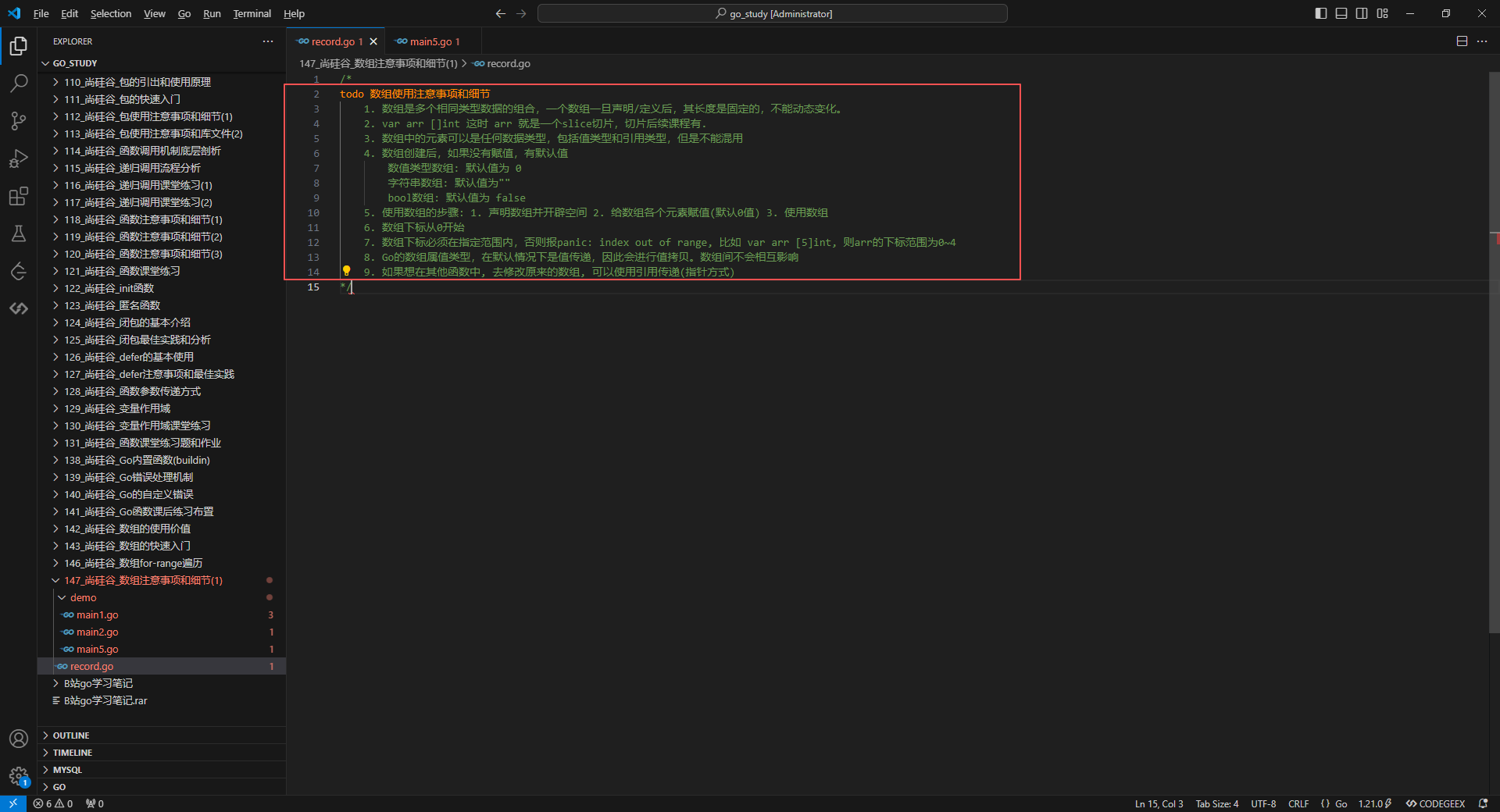Click the remote window indicator in status bar
Screen dimensions: 1500x812
[13, 803]
